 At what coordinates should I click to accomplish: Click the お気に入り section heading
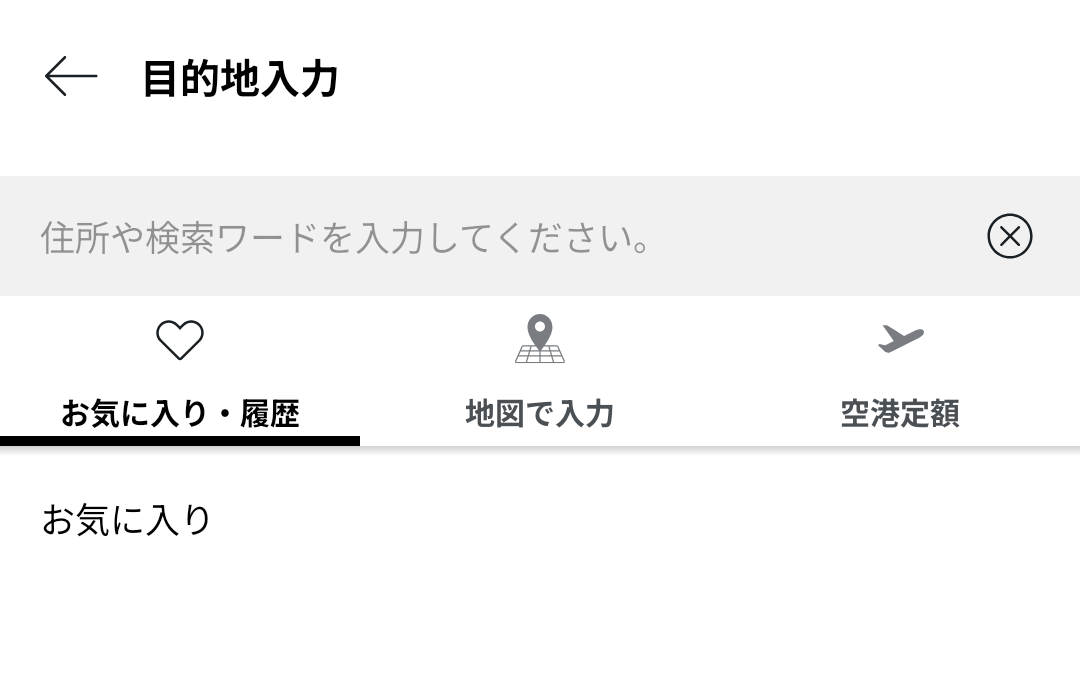pos(126,520)
